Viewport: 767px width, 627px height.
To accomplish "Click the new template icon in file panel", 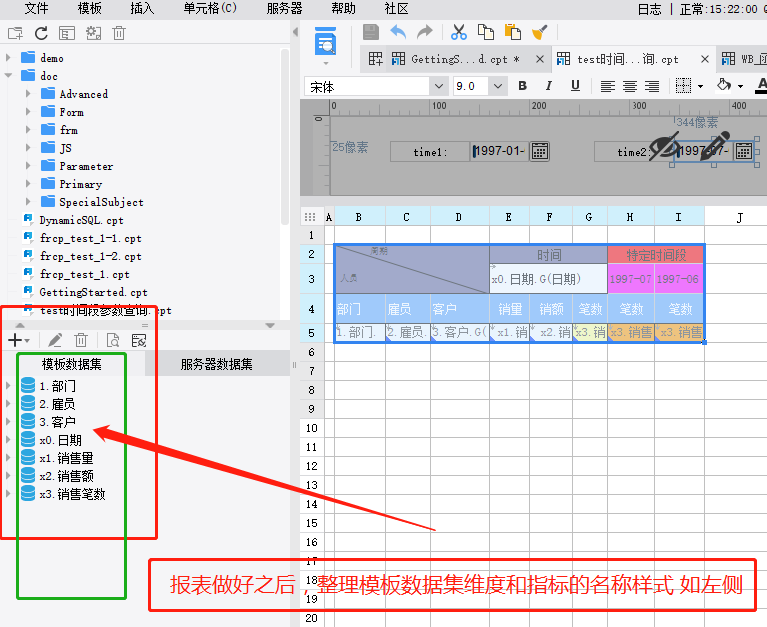I will coord(15,33).
